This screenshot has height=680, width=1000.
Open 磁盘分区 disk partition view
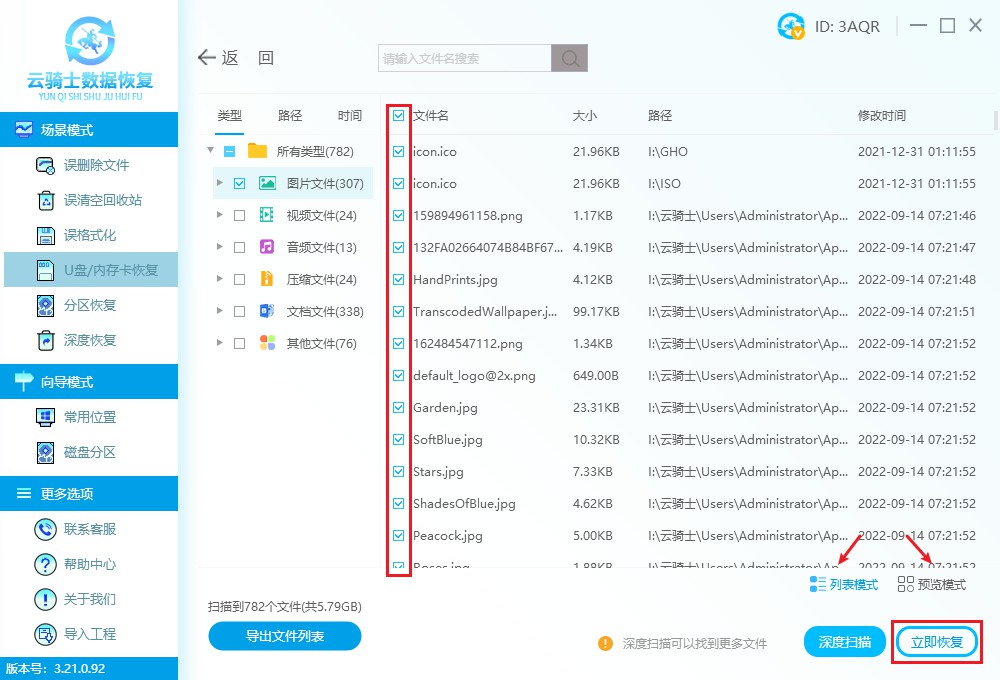pos(90,452)
